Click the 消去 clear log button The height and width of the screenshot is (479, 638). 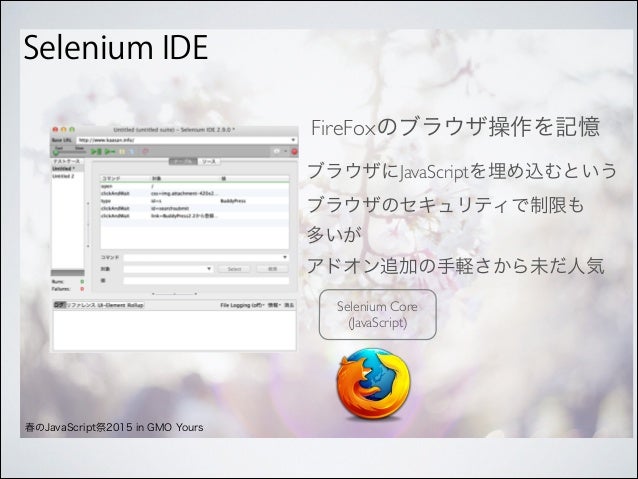pyautogui.click(x=289, y=305)
